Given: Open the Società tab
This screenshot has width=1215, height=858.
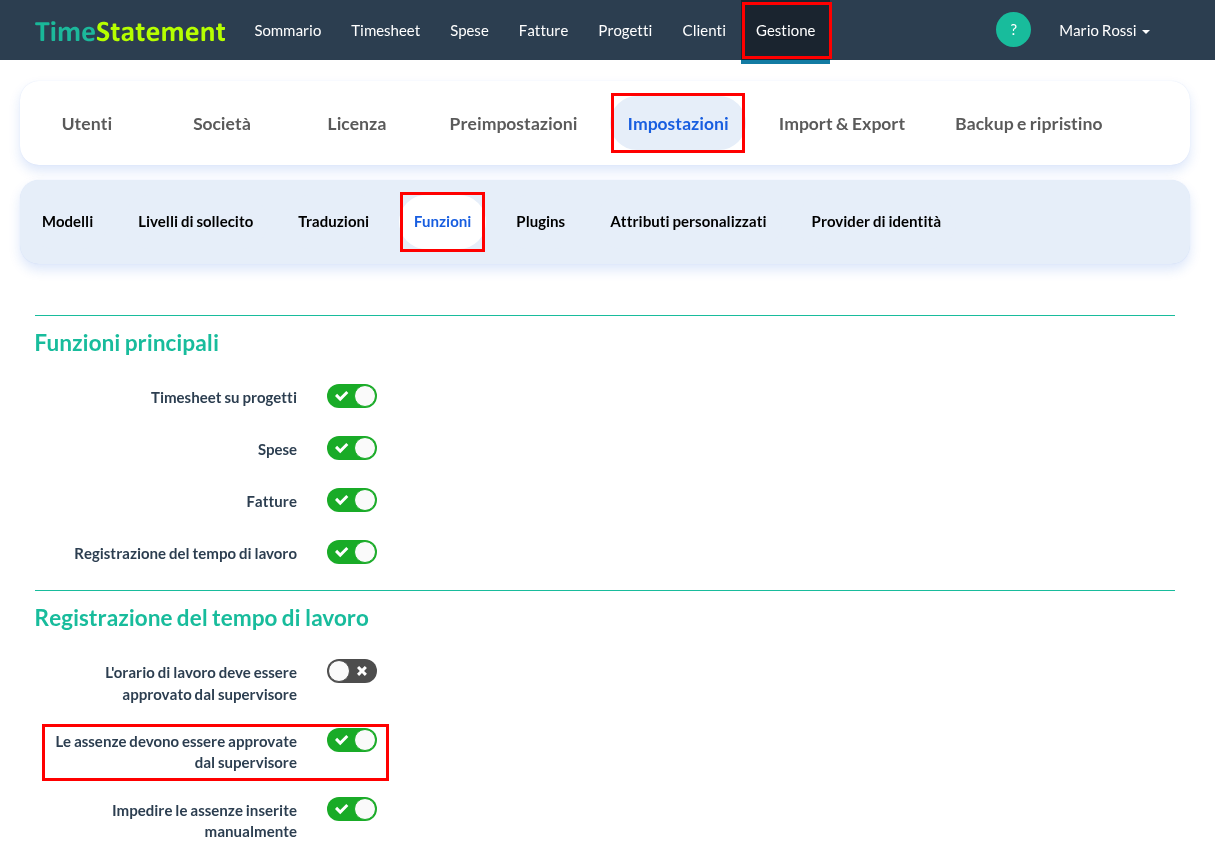Looking at the screenshot, I should tap(222, 124).
